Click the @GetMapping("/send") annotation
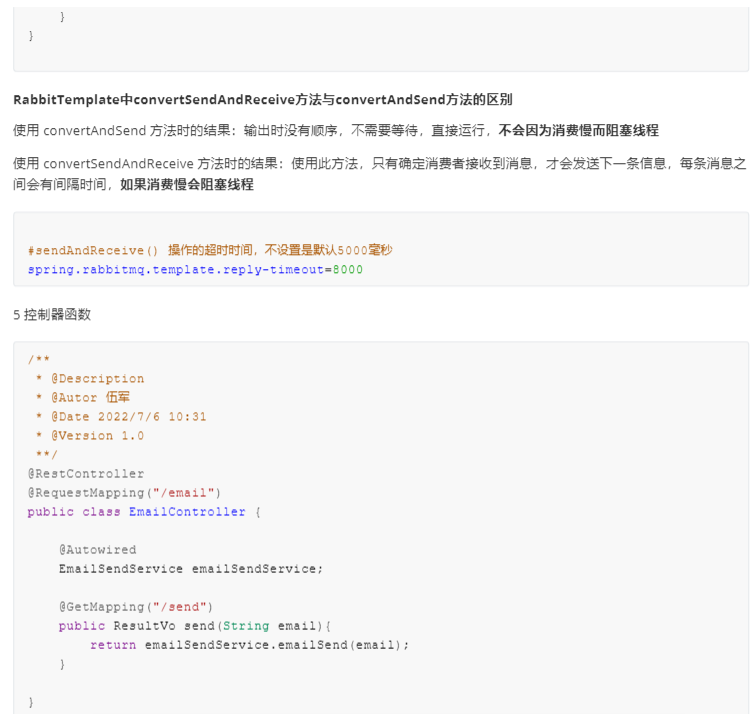Viewport: 754px width, 714px height. (136, 607)
